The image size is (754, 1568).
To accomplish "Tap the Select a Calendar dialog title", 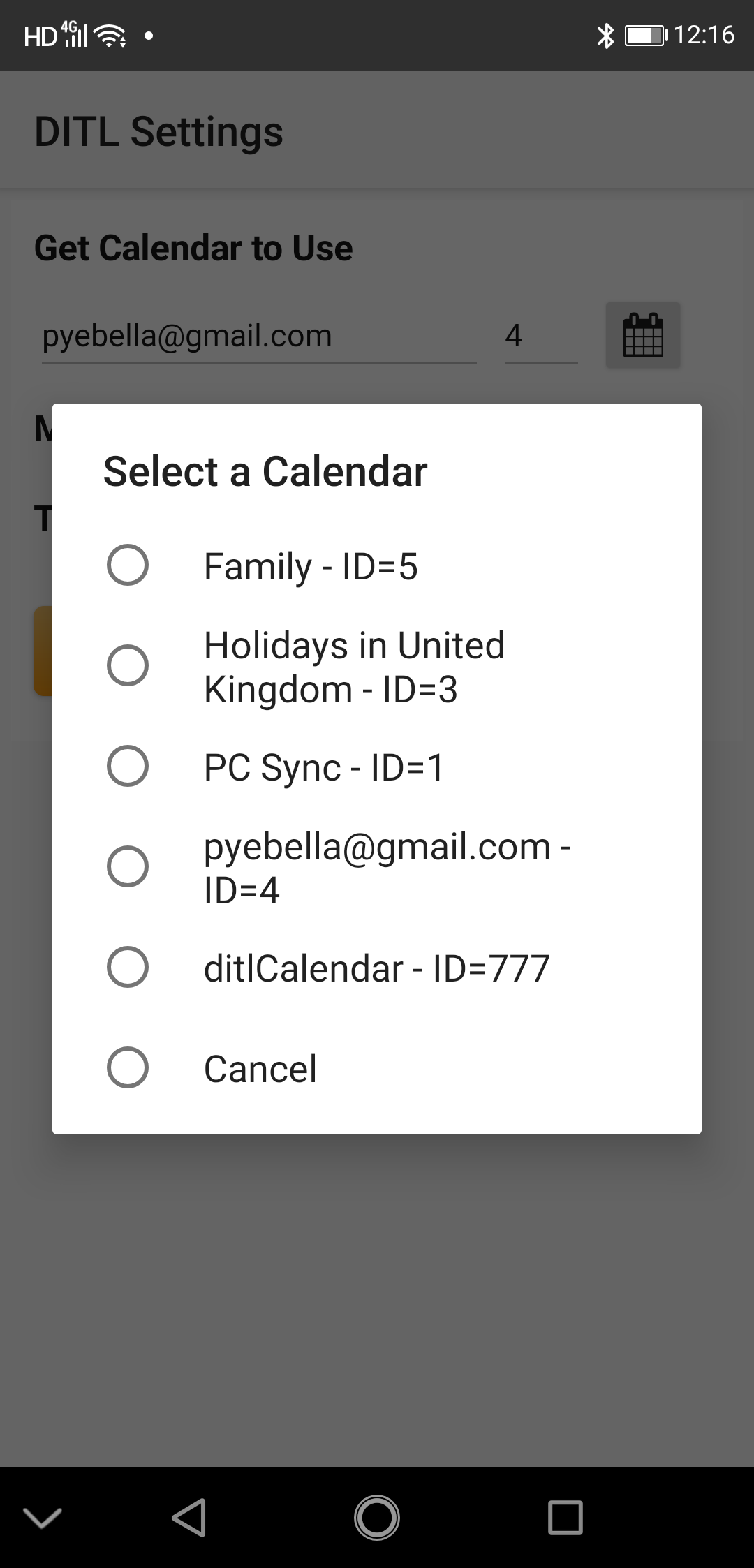I will [x=265, y=471].
